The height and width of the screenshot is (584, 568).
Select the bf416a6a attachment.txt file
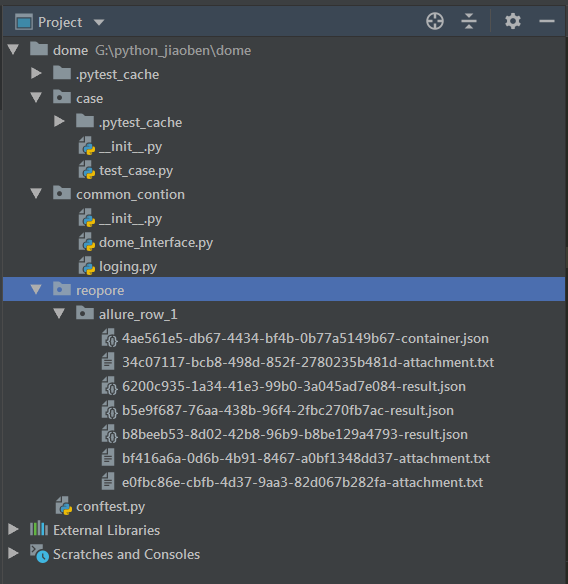tap(306, 458)
